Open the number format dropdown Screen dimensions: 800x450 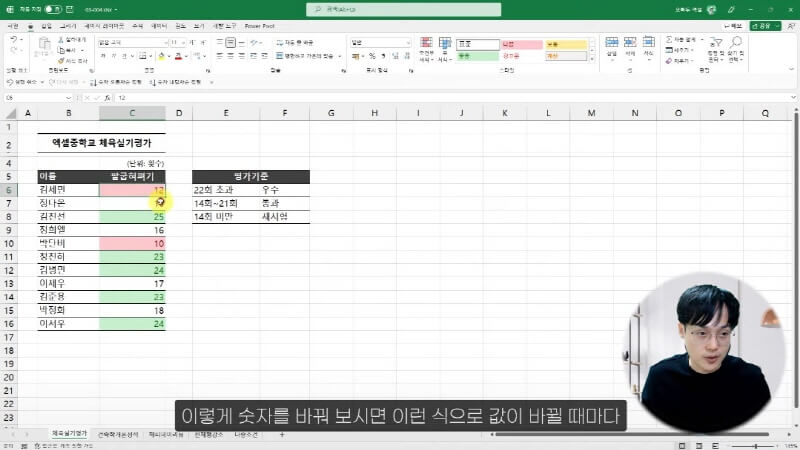(x=408, y=42)
